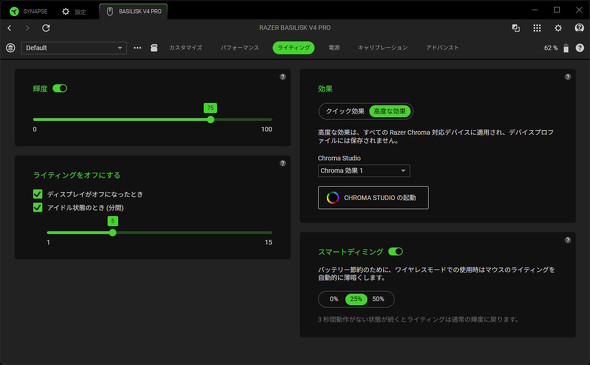The height and width of the screenshot is (365, 590).
Task: Click the battery status icon
Action: click(x=566, y=48)
